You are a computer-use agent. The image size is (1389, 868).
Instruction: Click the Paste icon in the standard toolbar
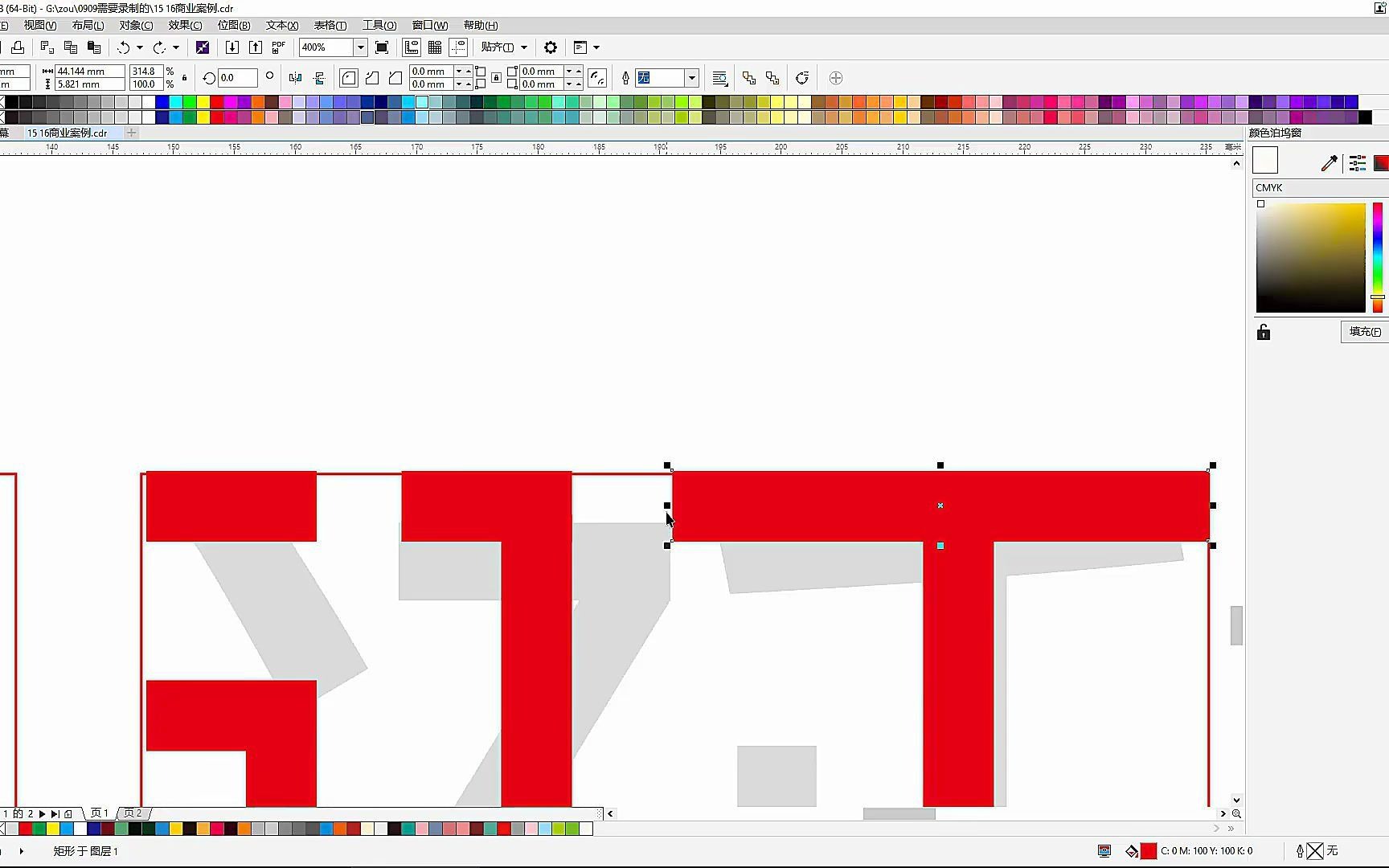pos(94,47)
